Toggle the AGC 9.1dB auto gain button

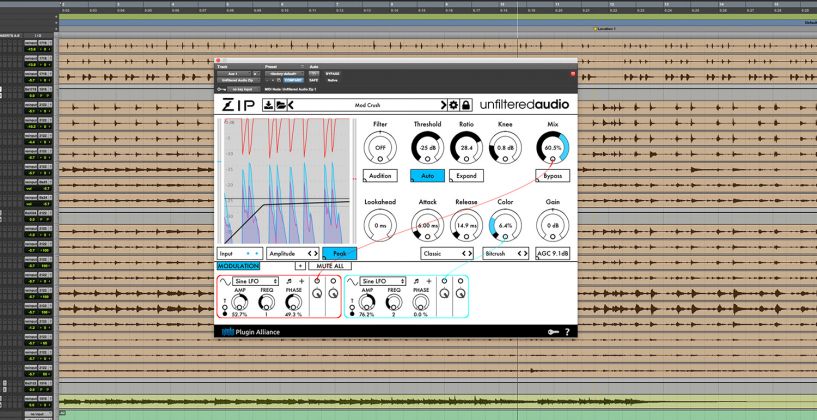click(x=552, y=253)
